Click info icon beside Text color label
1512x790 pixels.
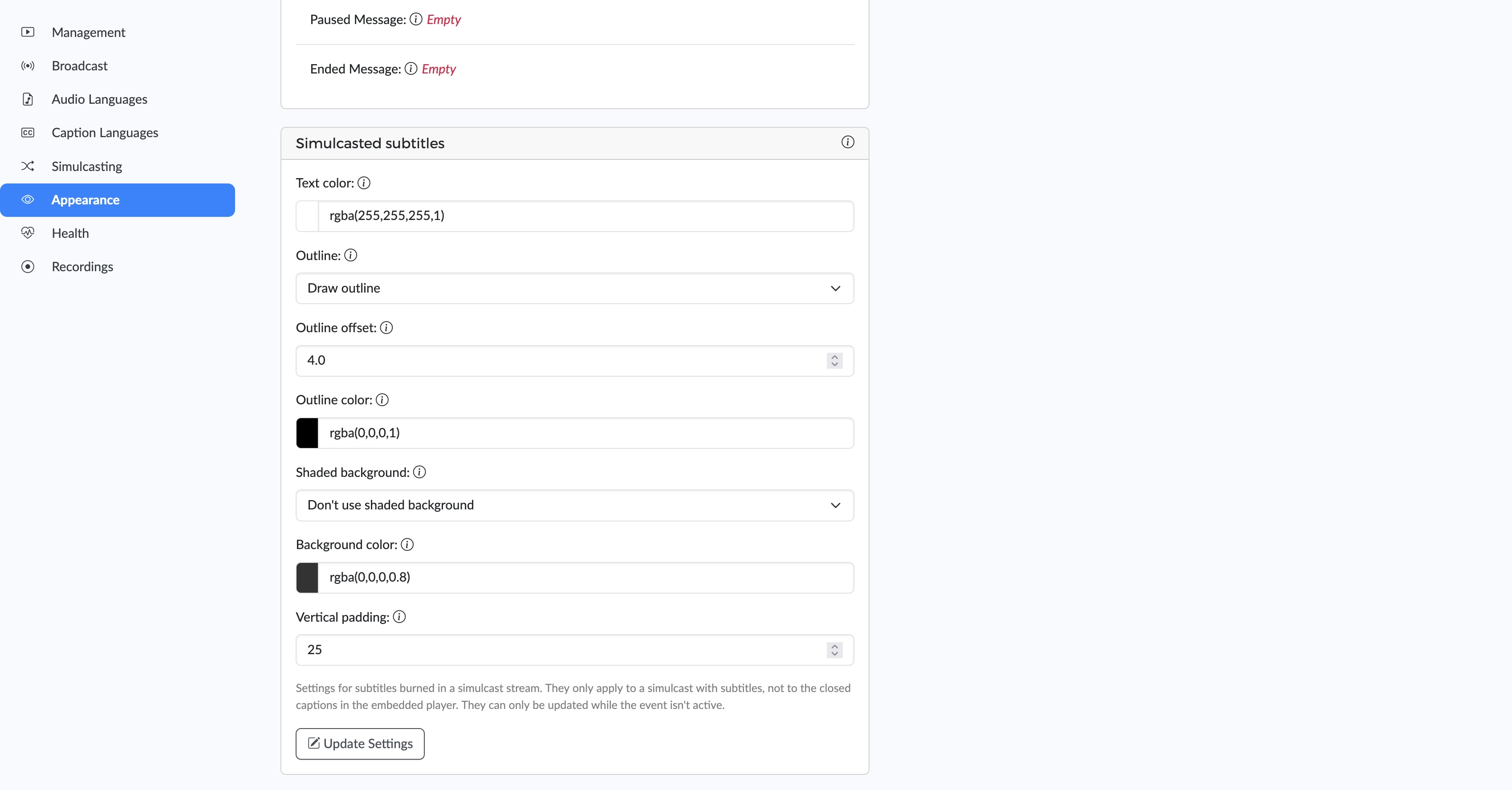(364, 183)
